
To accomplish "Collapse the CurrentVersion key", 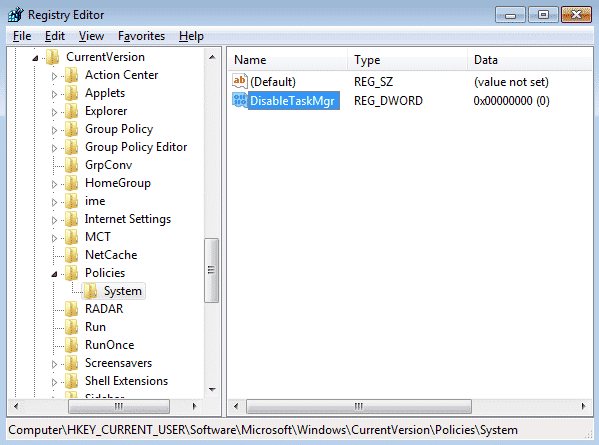I will (36, 58).
